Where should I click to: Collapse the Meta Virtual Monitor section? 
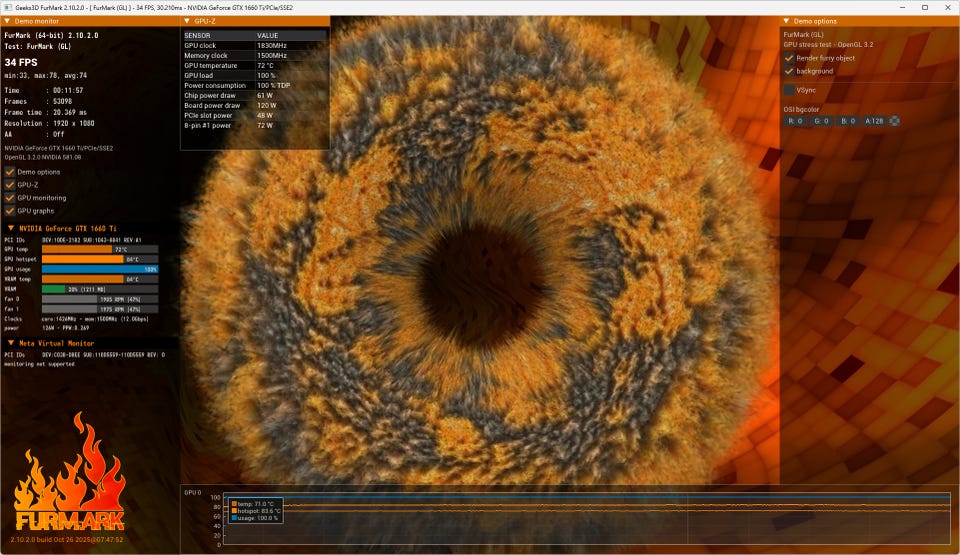point(10,343)
